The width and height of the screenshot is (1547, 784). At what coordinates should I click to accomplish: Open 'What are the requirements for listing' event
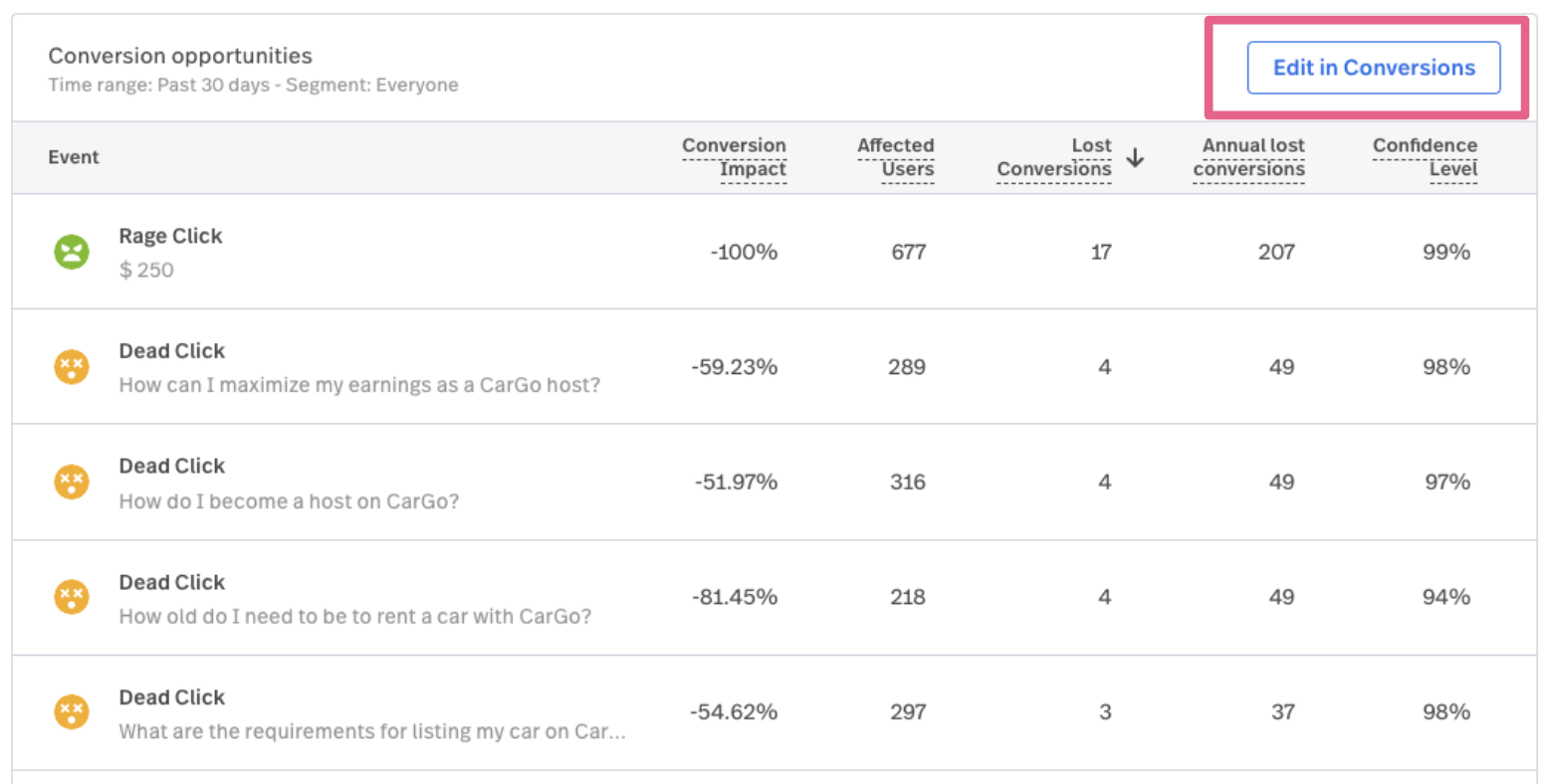tap(371, 731)
